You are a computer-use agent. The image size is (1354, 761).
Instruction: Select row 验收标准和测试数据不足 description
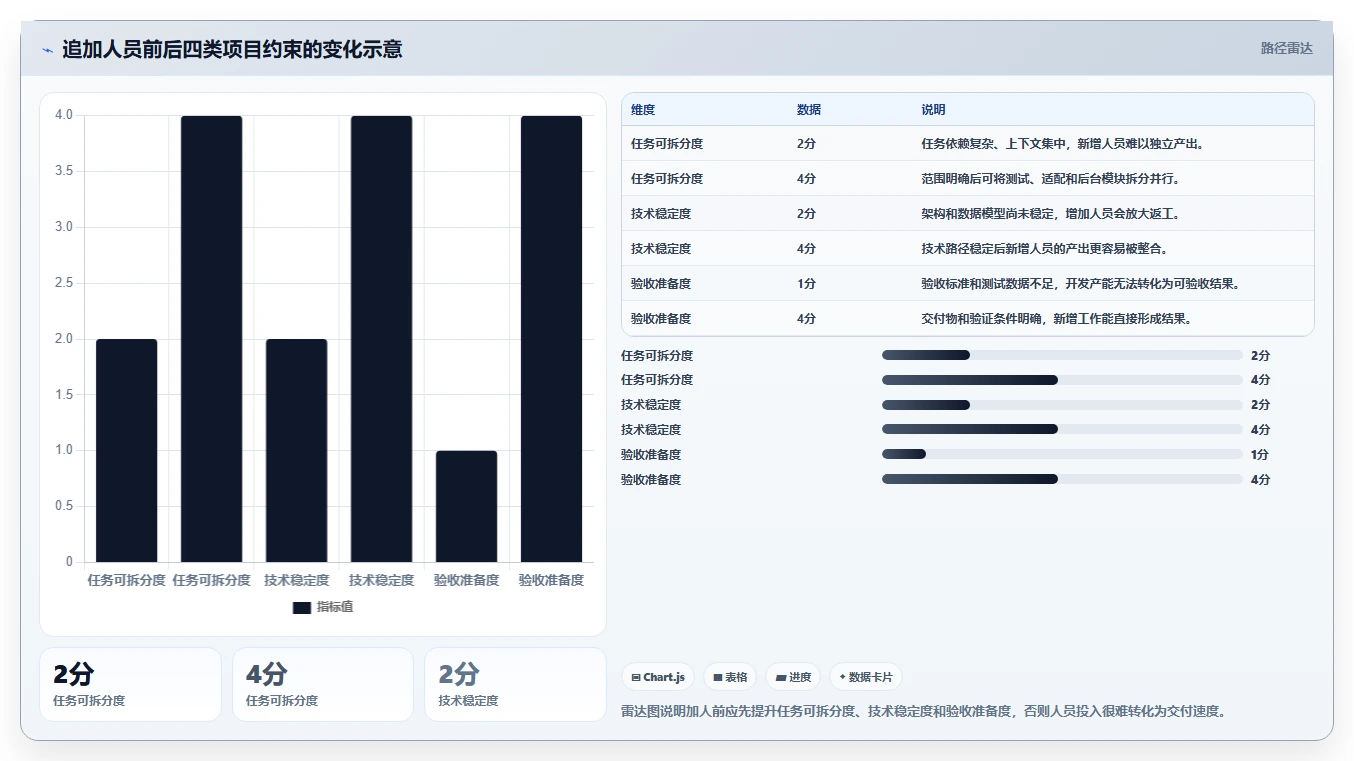(x=1081, y=283)
